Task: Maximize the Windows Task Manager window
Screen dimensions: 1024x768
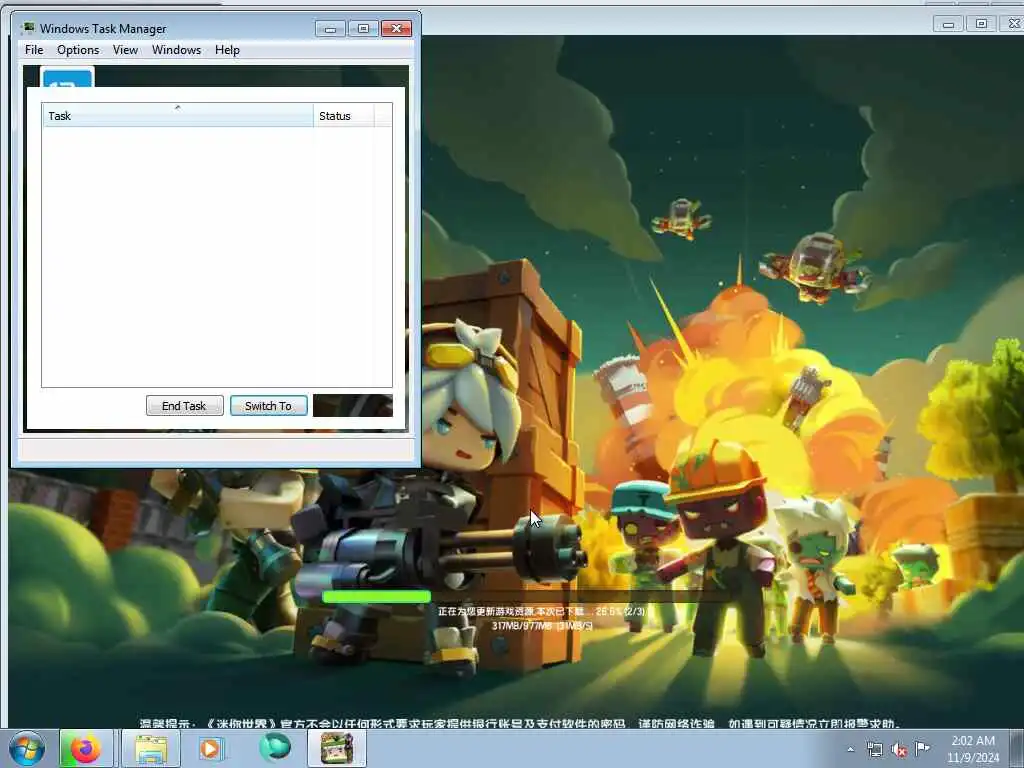Action: point(363,28)
